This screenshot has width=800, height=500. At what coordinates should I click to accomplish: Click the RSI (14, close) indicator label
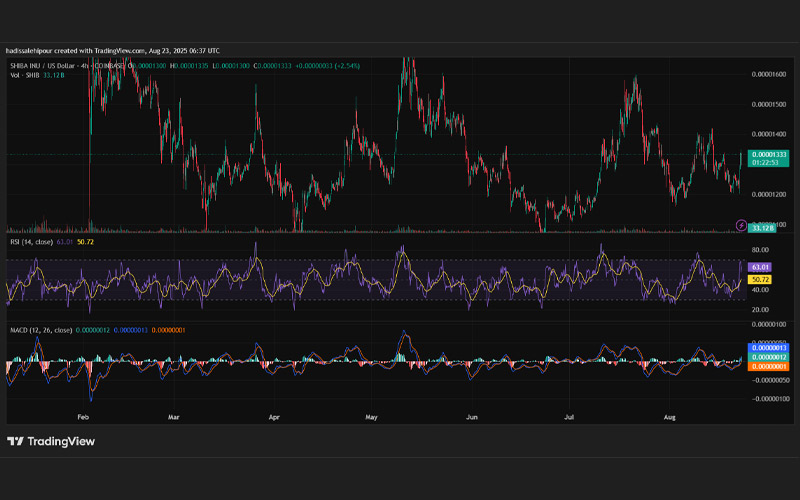[32, 242]
